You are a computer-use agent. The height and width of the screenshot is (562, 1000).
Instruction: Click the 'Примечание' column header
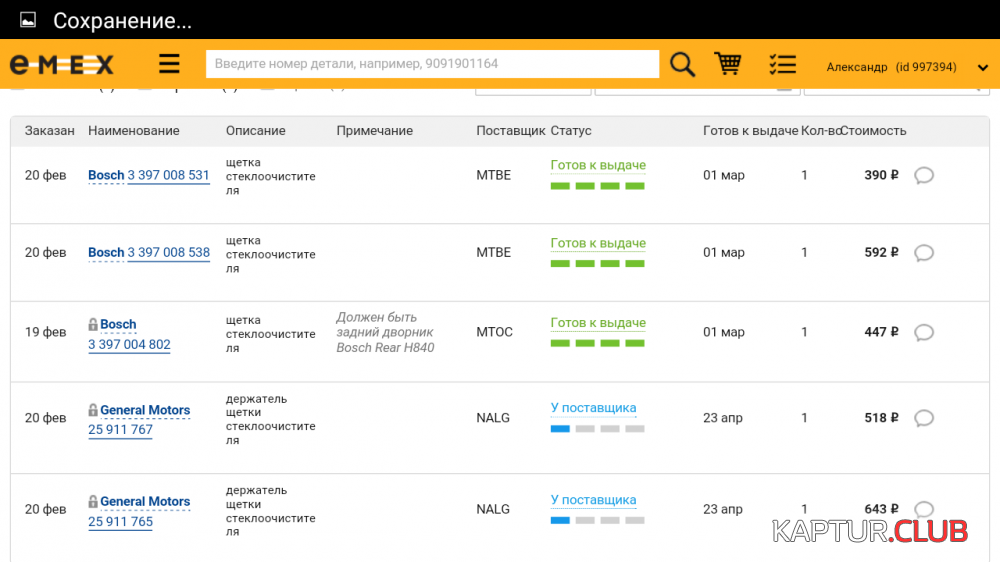pyautogui.click(x=374, y=131)
